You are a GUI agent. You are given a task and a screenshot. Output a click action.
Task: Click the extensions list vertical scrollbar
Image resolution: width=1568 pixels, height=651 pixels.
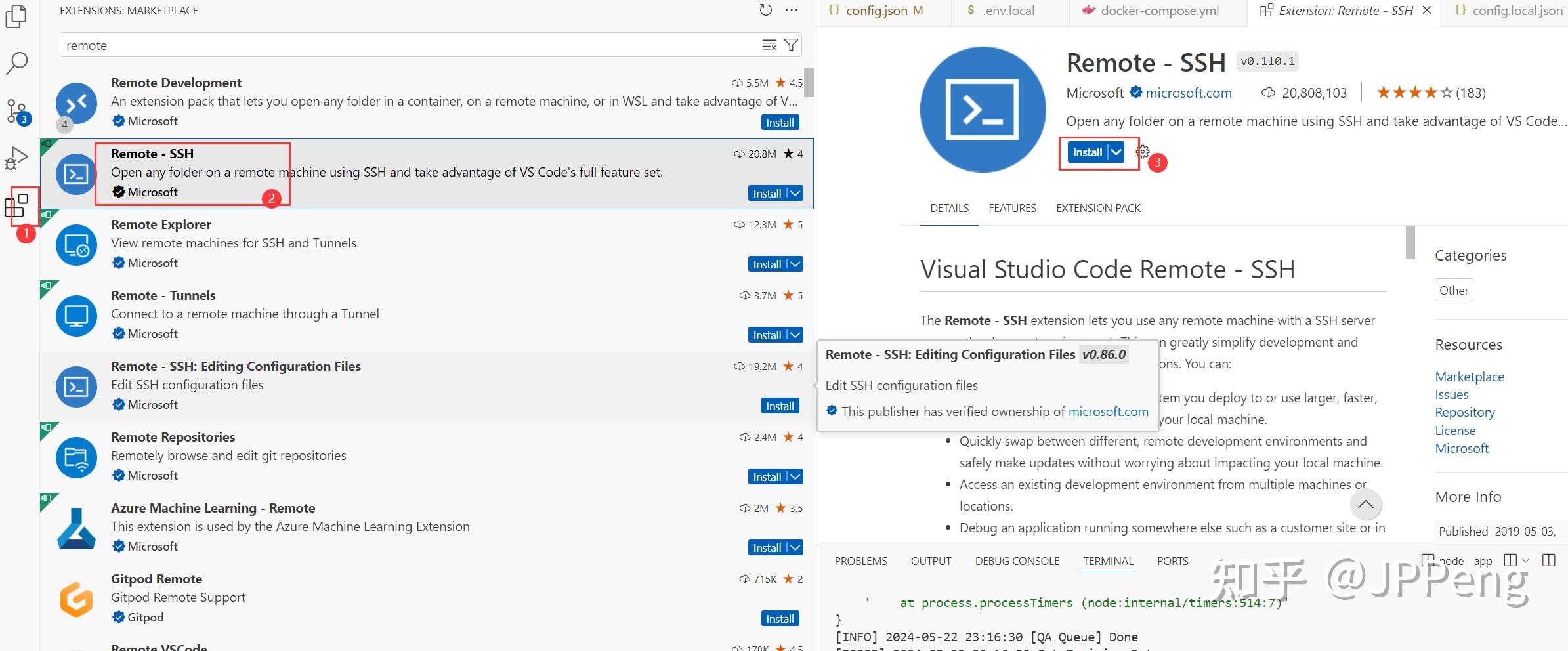(809, 82)
